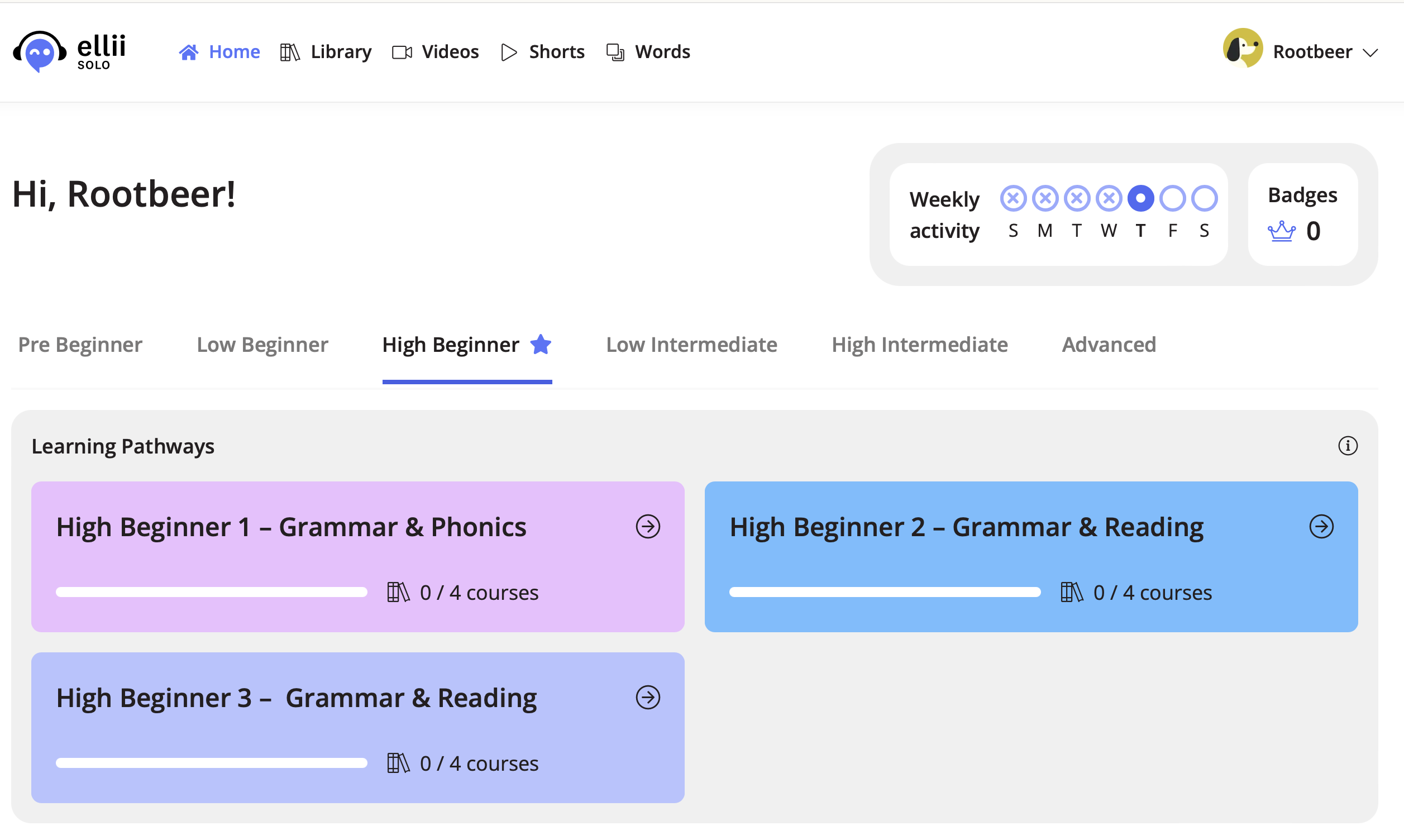This screenshot has width=1404, height=840.
Task: Click the Shorts play triangle icon
Action: [x=509, y=52]
